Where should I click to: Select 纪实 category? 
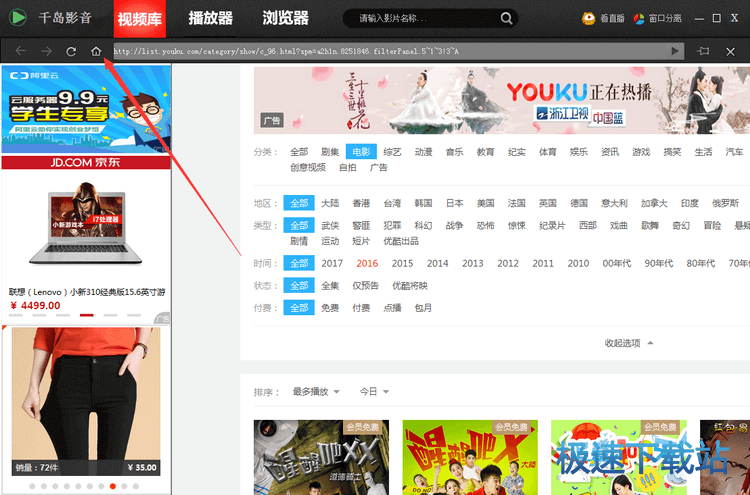pyautogui.click(x=517, y=152)
